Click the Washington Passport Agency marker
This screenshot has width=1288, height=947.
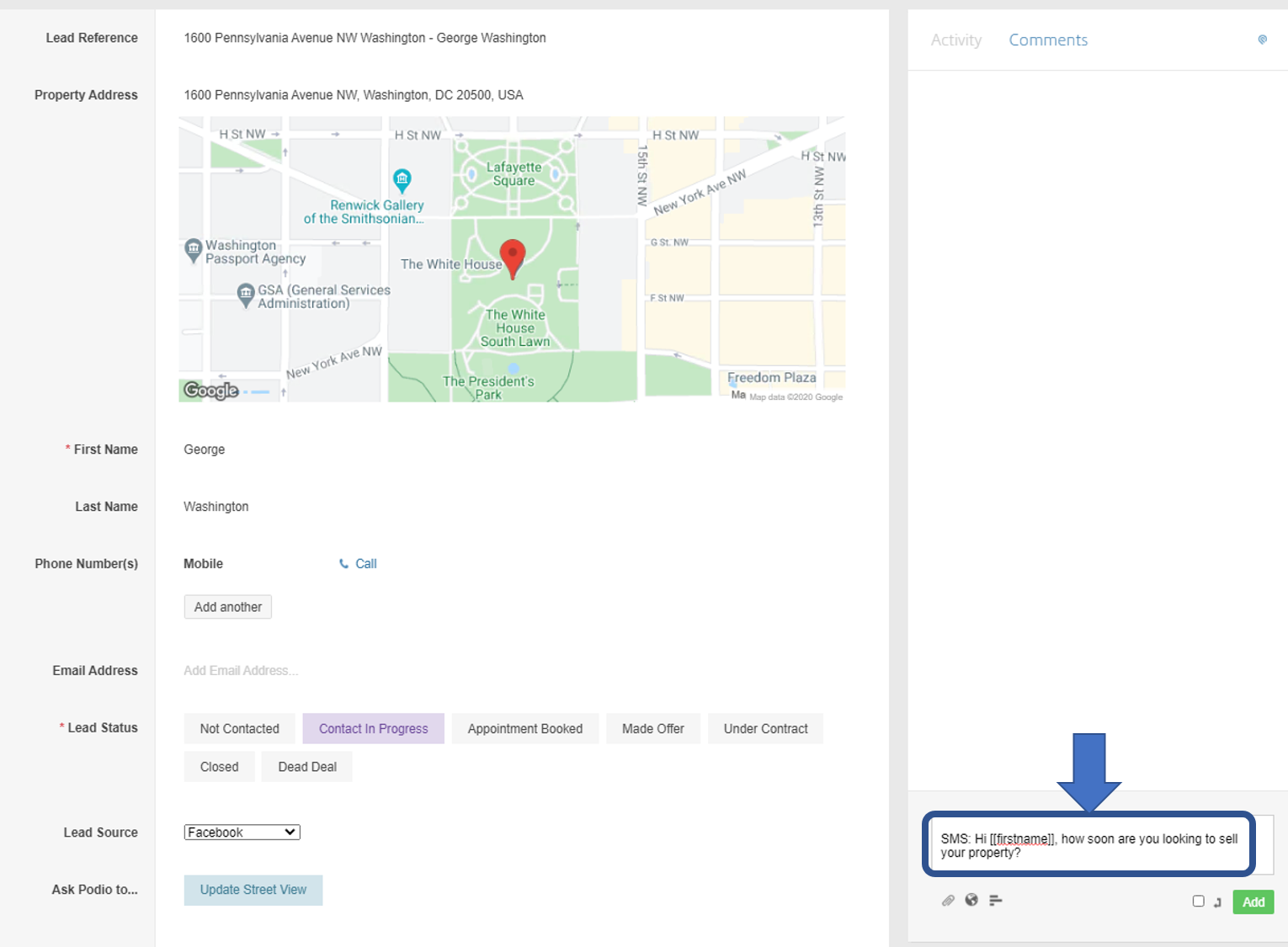pos(194,250)
